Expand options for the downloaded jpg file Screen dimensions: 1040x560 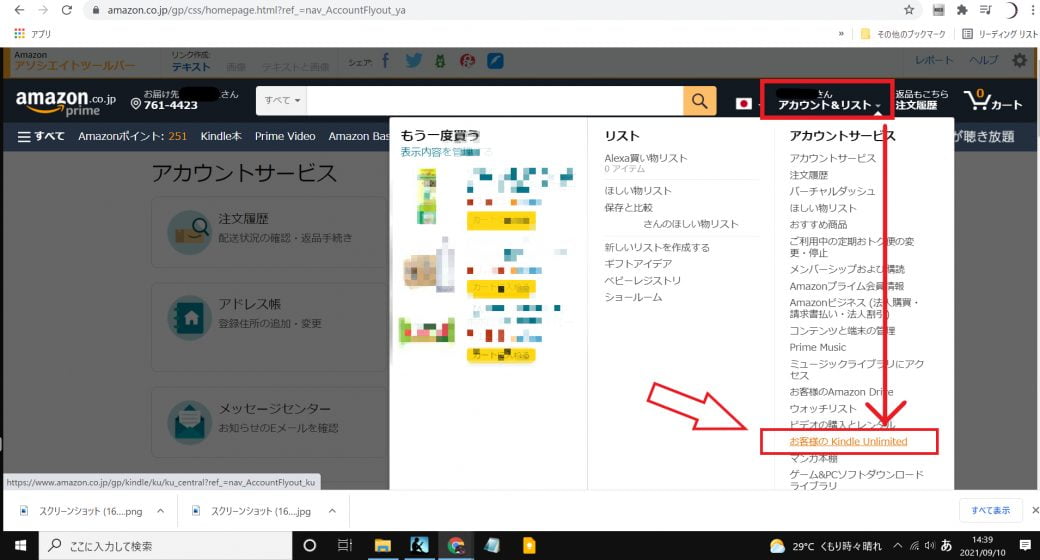332,511
